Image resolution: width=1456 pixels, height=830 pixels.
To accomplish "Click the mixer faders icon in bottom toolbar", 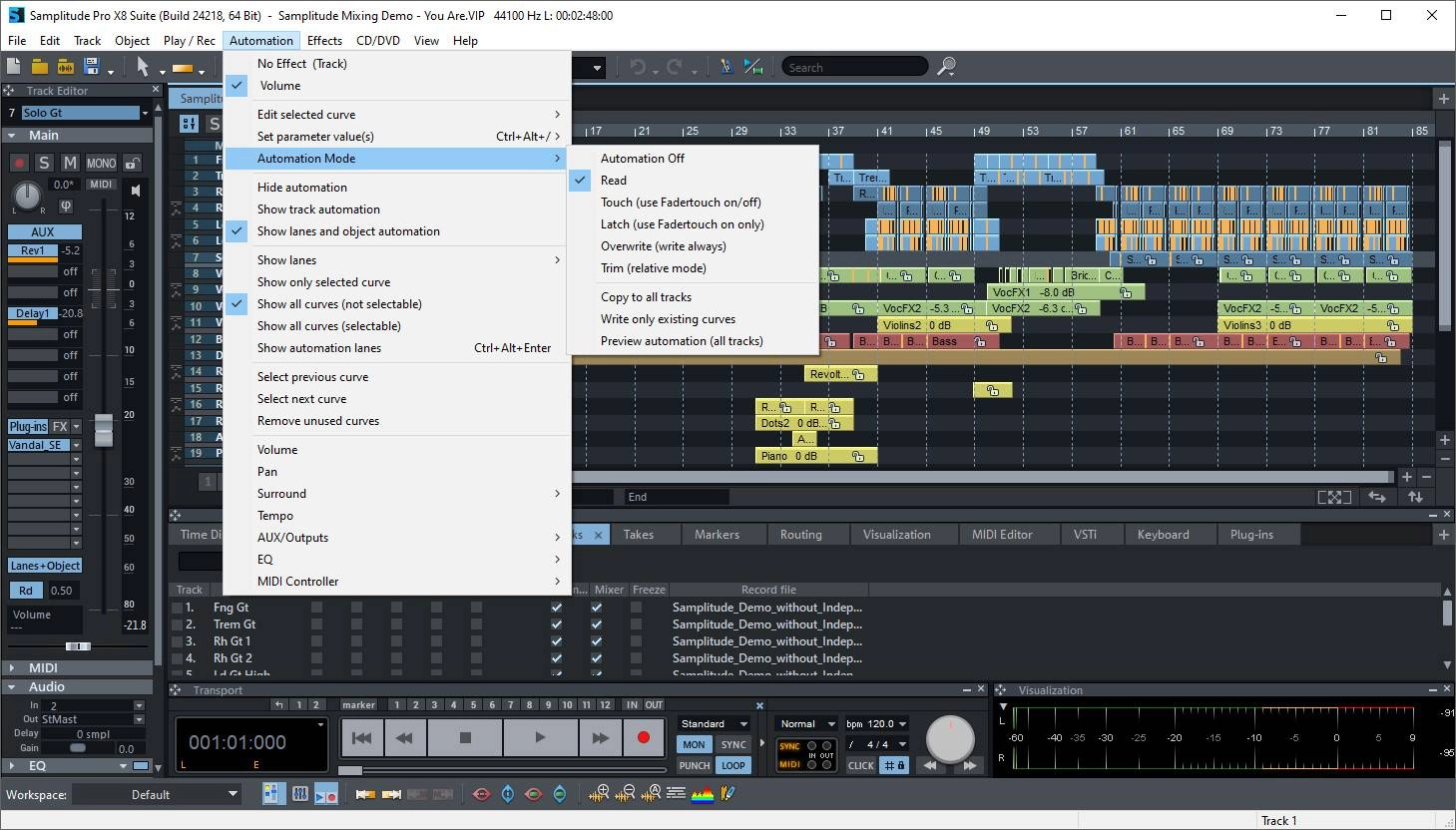I will [x=299, y=794].
